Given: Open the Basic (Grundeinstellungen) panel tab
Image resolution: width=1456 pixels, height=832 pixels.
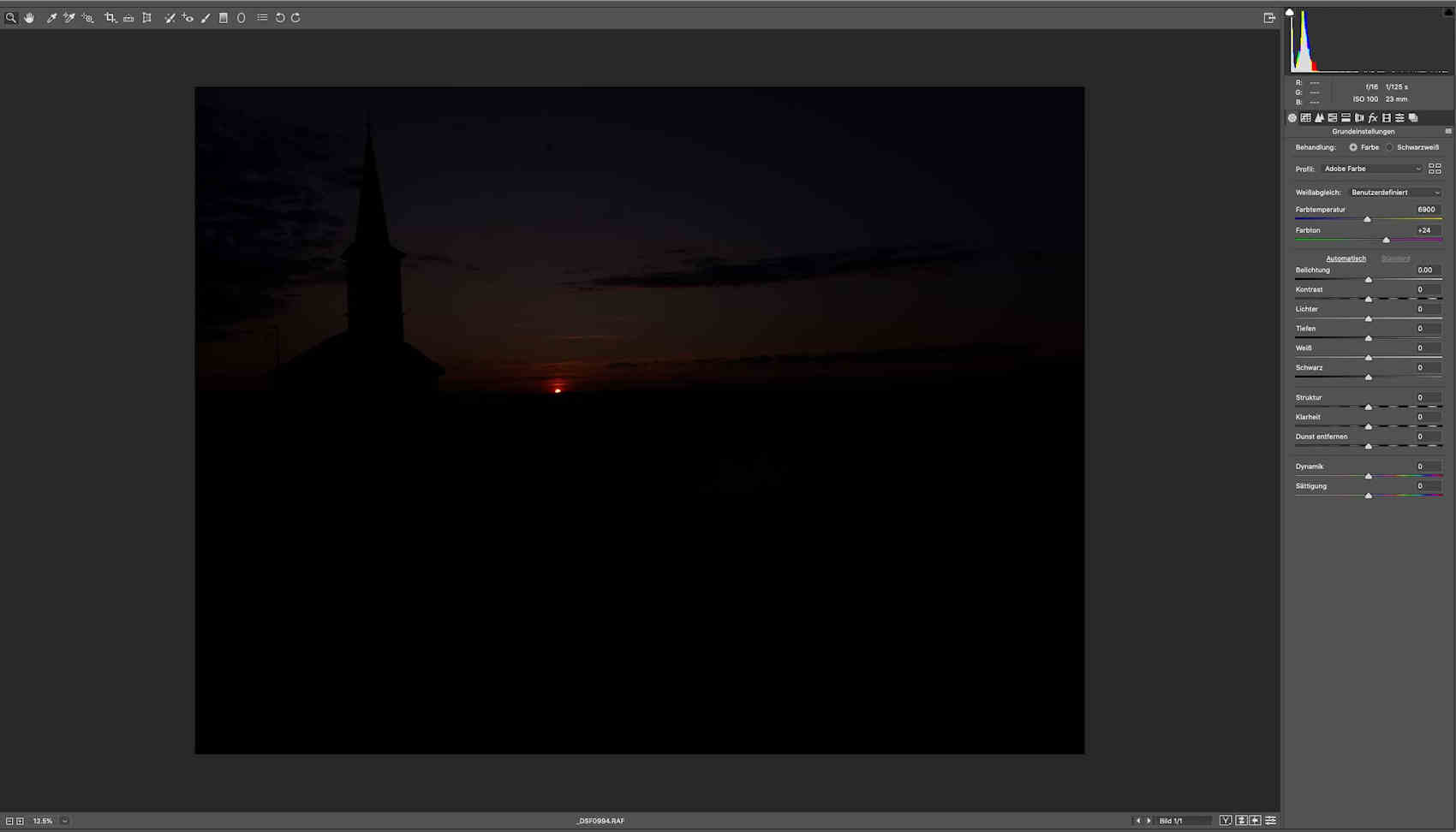Looking at the screenshot, I should [1292, 118].
